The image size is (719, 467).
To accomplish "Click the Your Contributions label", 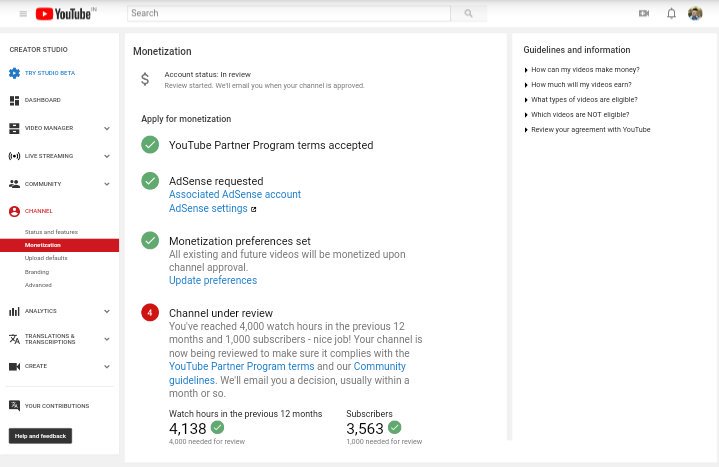I will pos(57,406).
